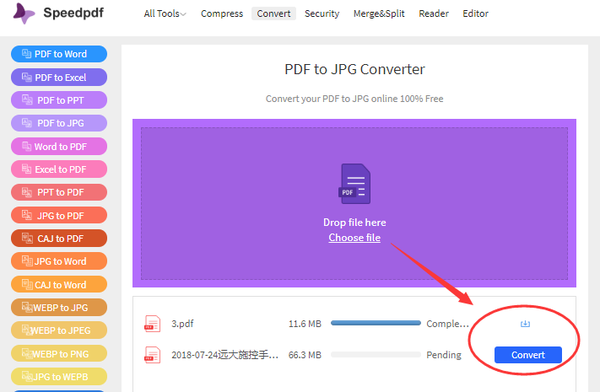Click the 3.pdf red file icon
Image resolution: width=600 pixels, height=392 pixels.
(x=152, y=323)
